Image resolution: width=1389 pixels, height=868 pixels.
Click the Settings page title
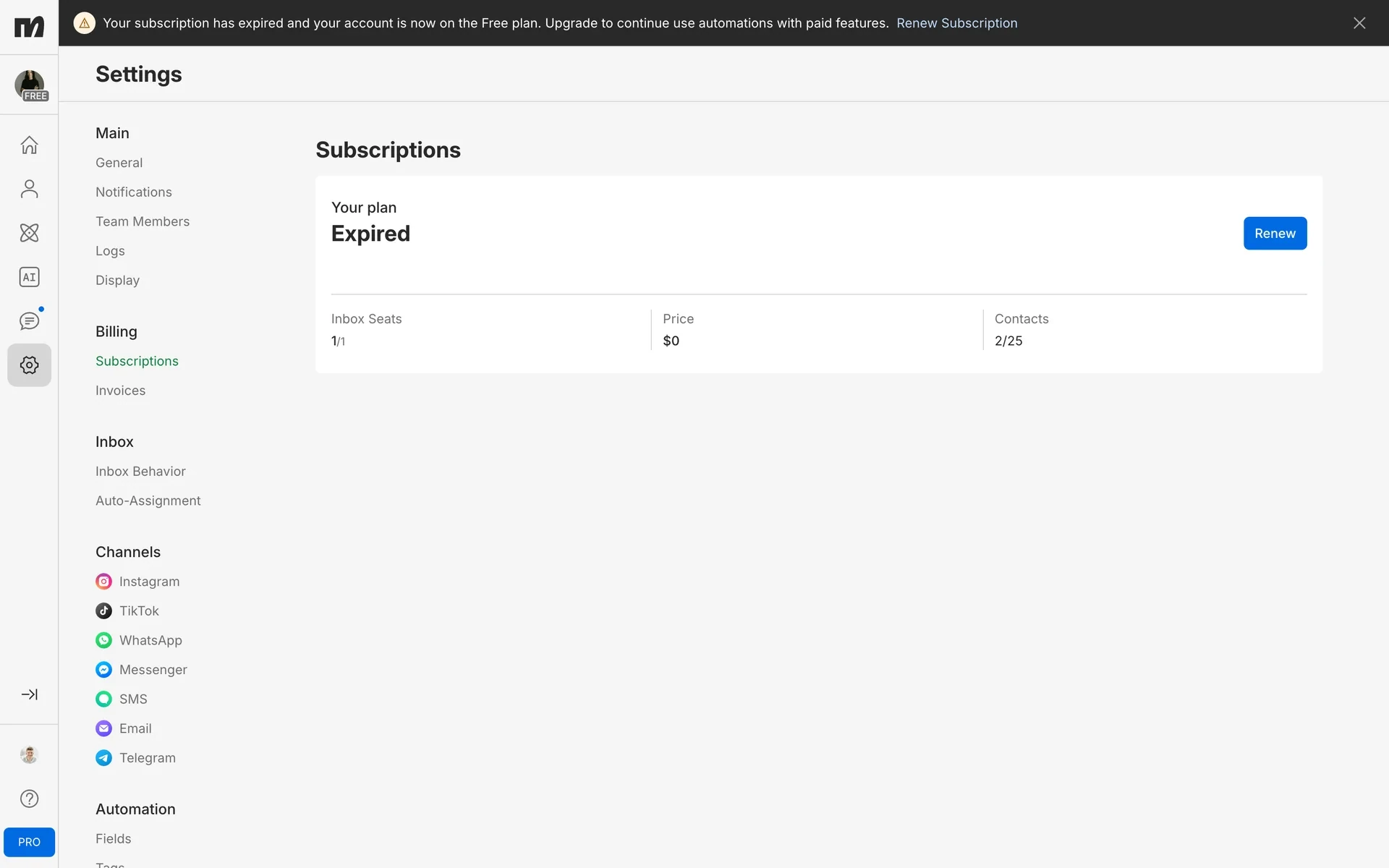139,75
